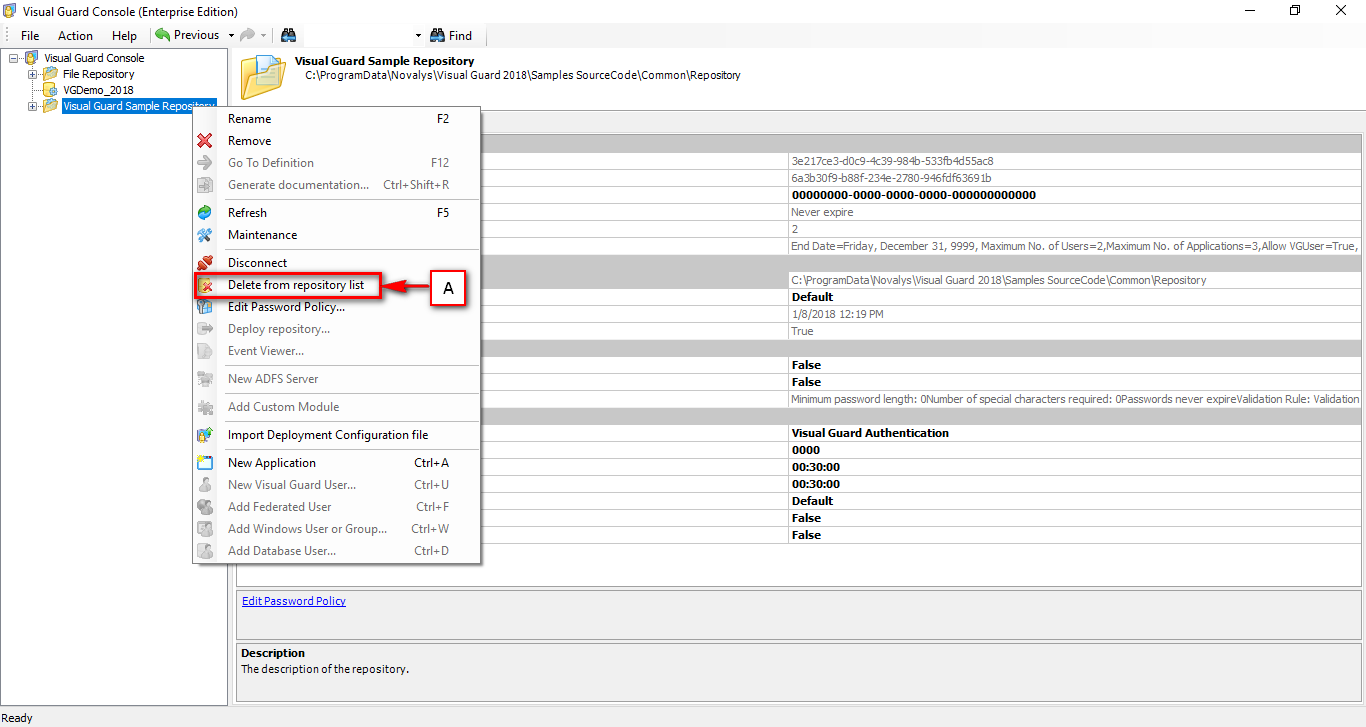Select Import Deployment Configuration file entry
Viewport: 1366px width, 727px height.
click(337, 435)
